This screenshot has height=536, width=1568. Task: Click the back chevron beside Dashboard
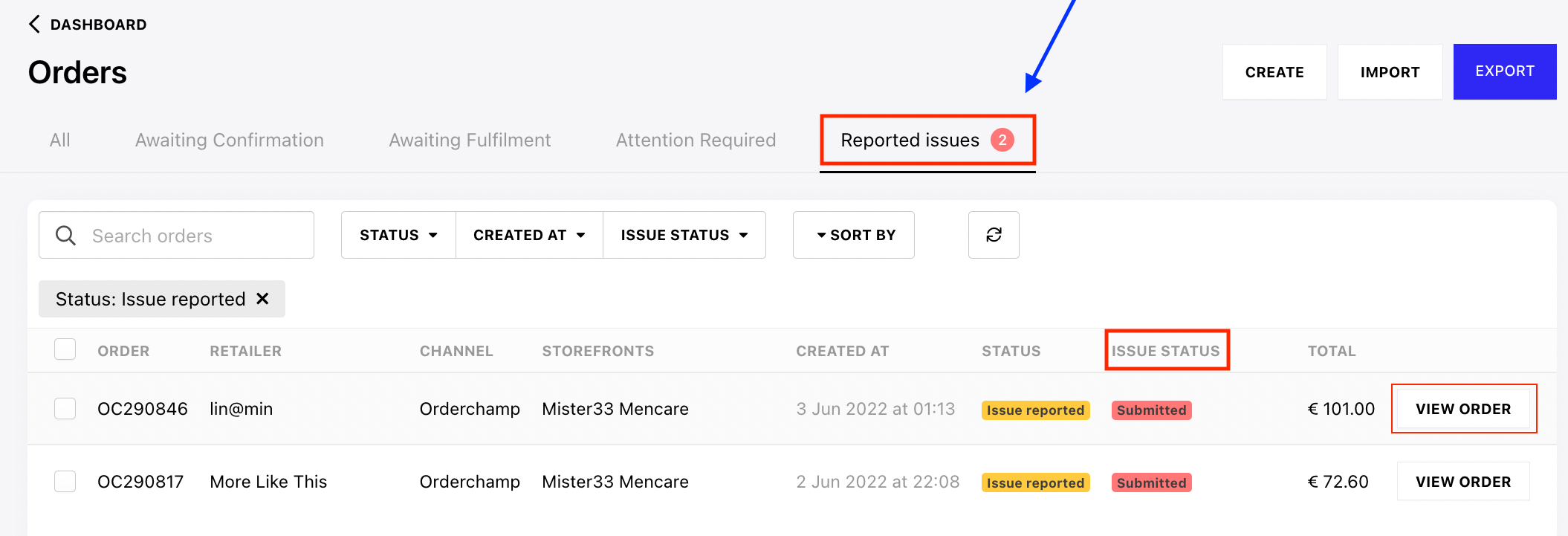click(x=34, y=25)
